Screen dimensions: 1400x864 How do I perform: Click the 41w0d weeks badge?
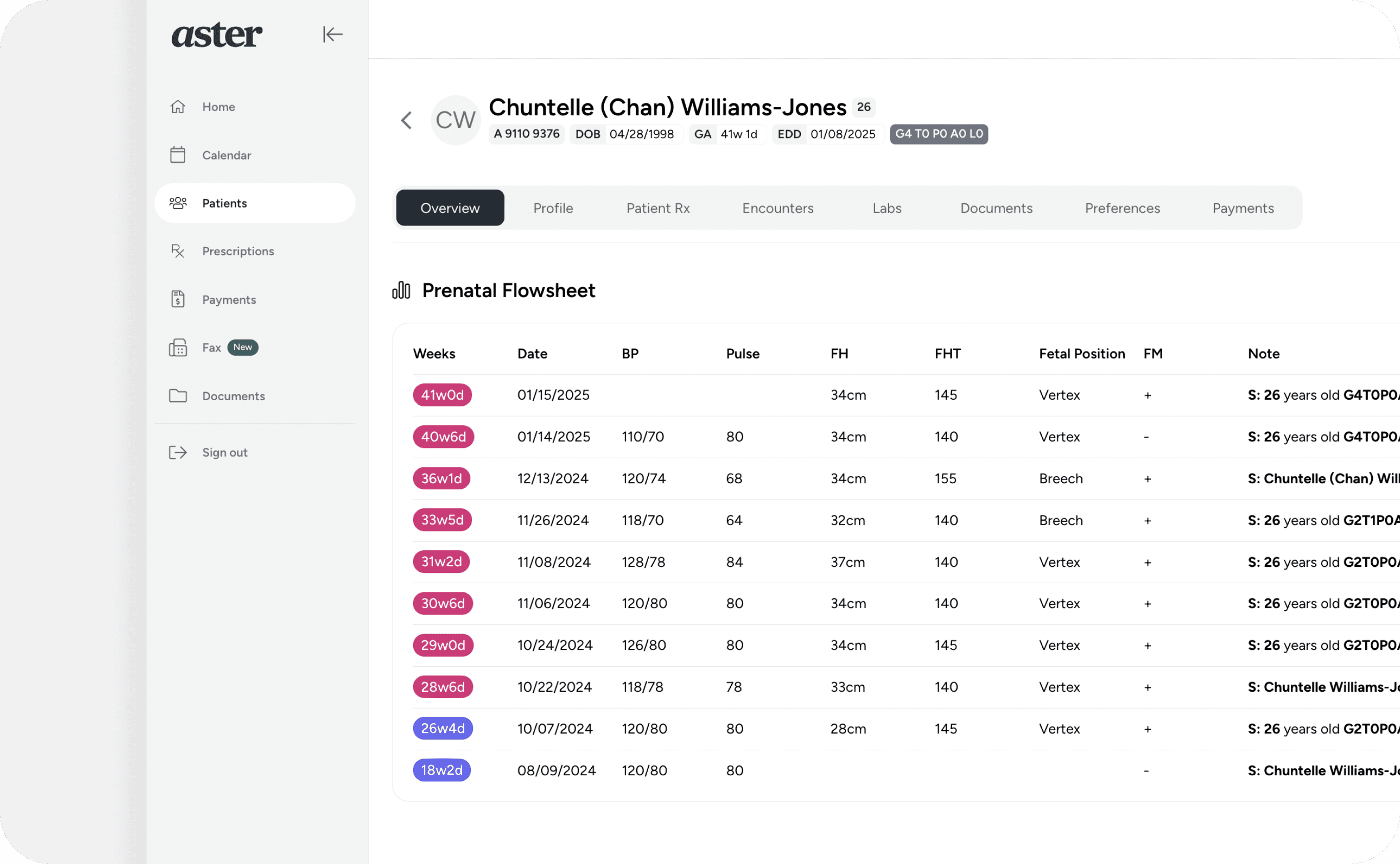click(442, 395)
